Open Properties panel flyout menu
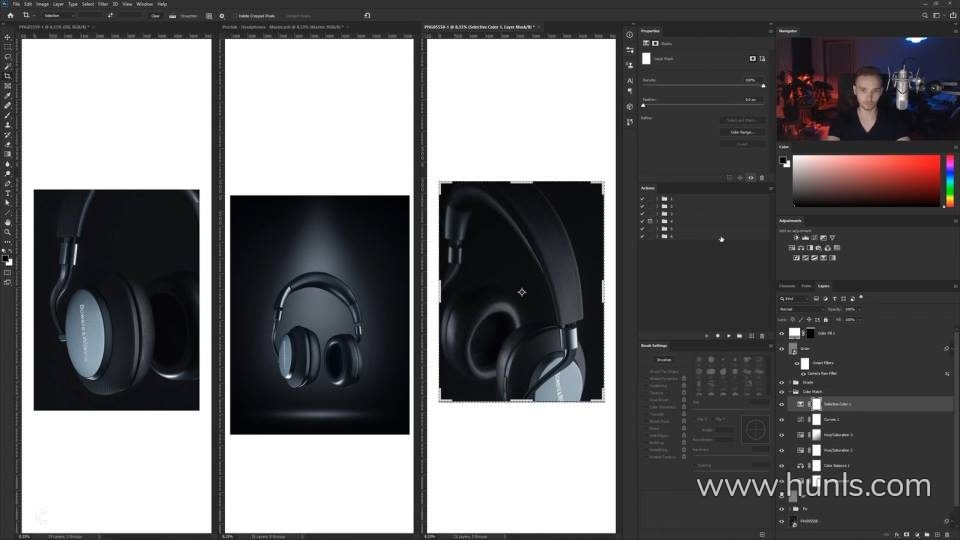Viewport: 960px width, 540px height. pyautogui.click(x=770, y=31)
